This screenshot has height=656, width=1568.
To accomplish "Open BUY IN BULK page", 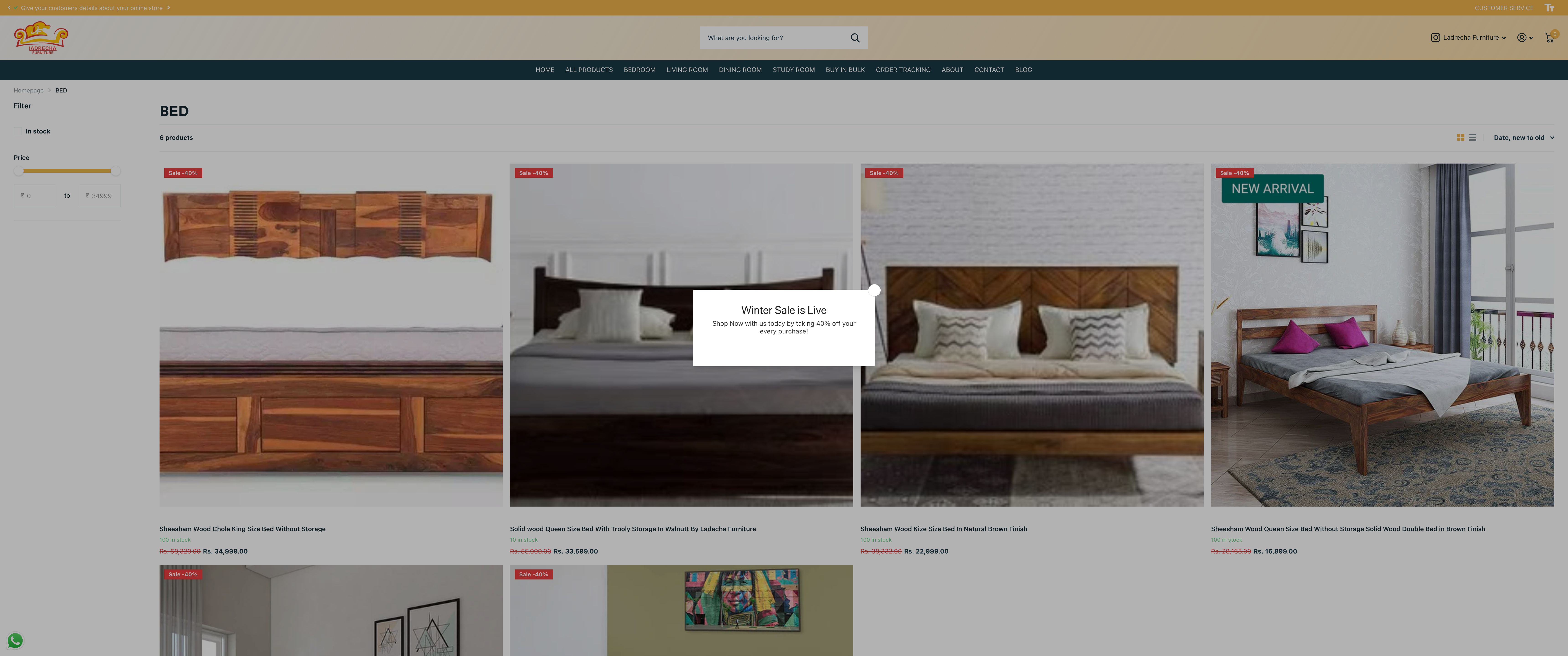I will [x=845, y=70].
